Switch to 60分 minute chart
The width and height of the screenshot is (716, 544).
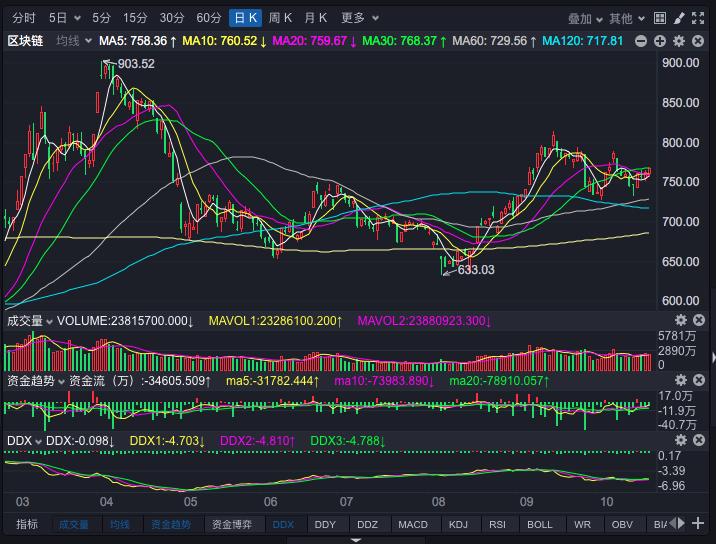coord(209,18)
